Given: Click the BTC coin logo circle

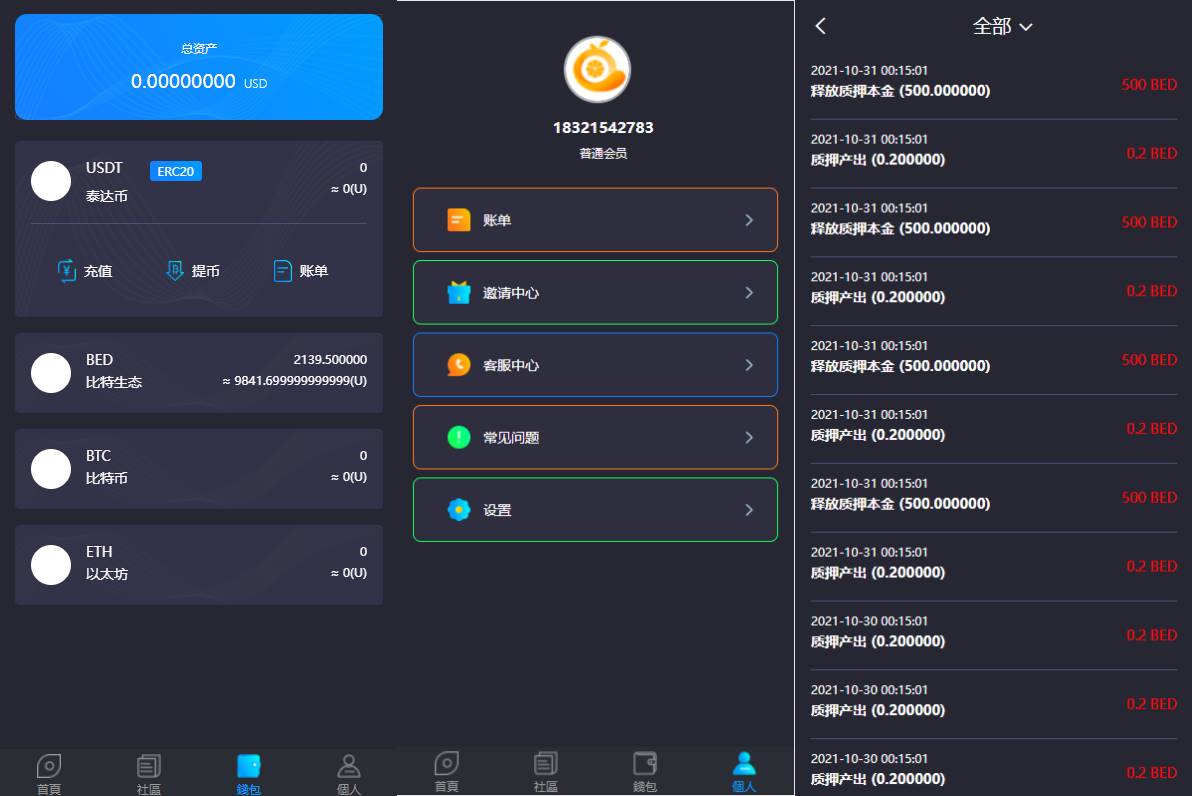Looking at the screenshot, I should click(51, 468).
